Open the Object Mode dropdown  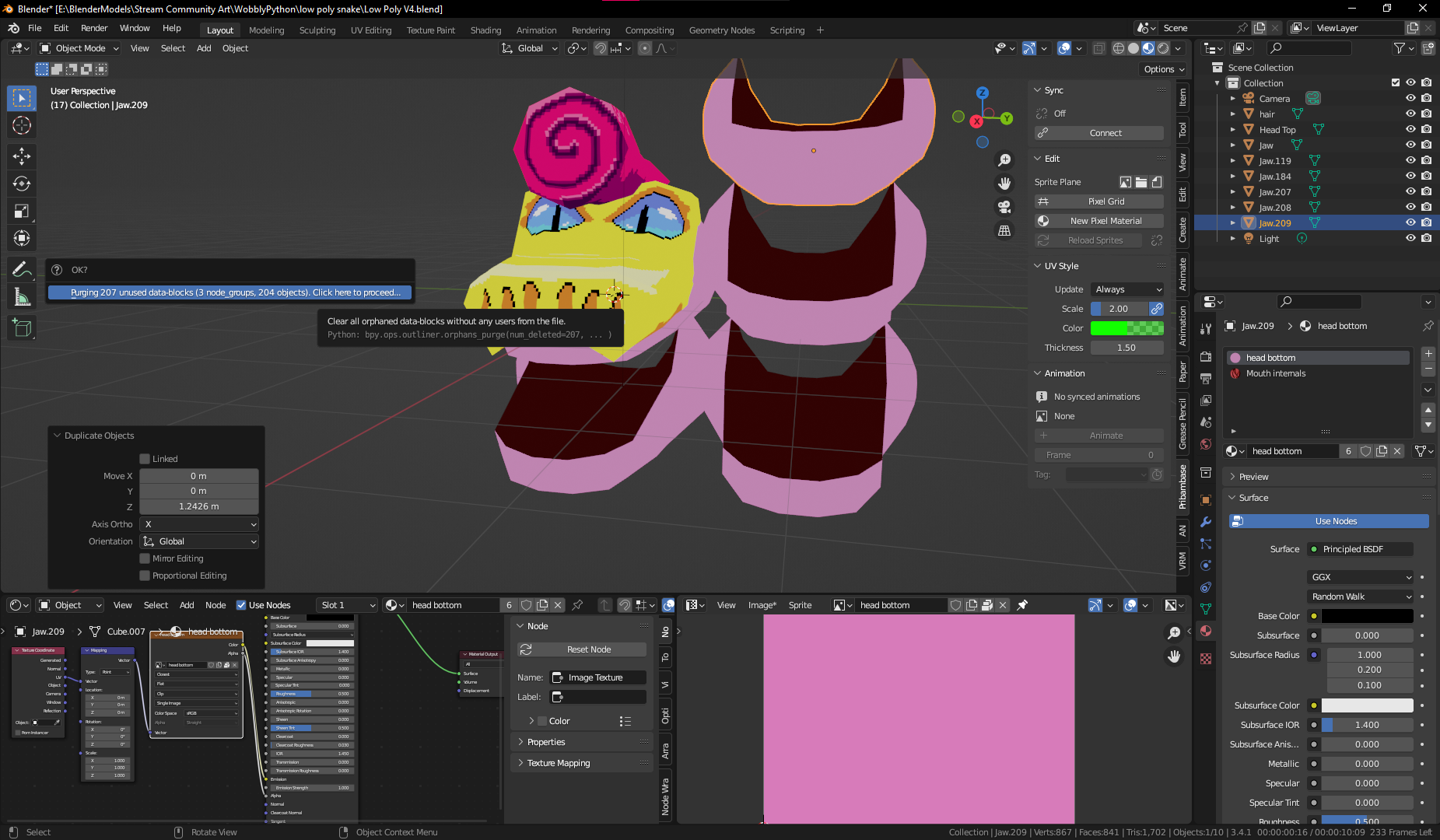[x=79, y=48]
